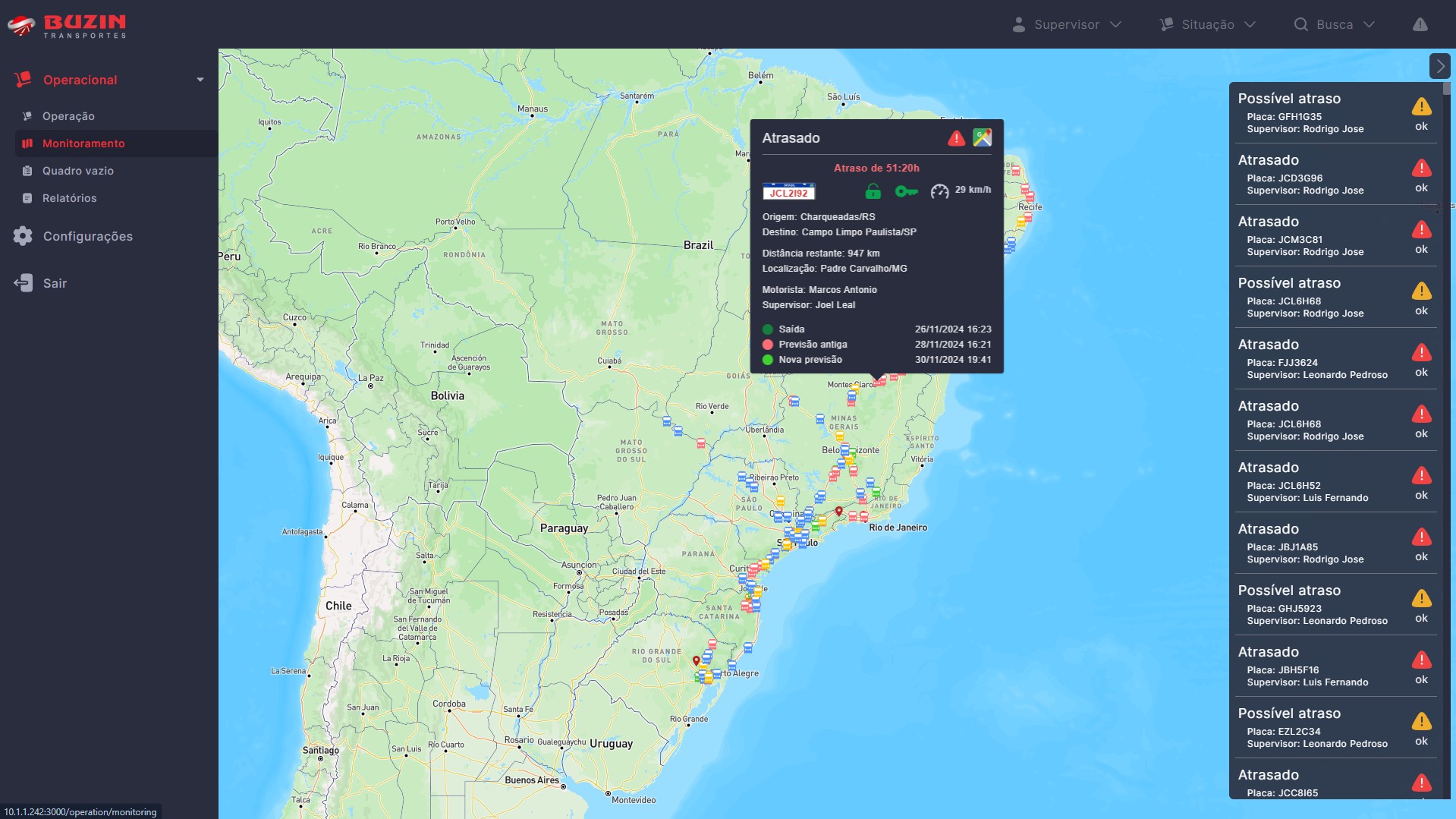Open the Situação dropdown filter
This screenshot has height=819, width=1456.
[x=1208, y=24]
